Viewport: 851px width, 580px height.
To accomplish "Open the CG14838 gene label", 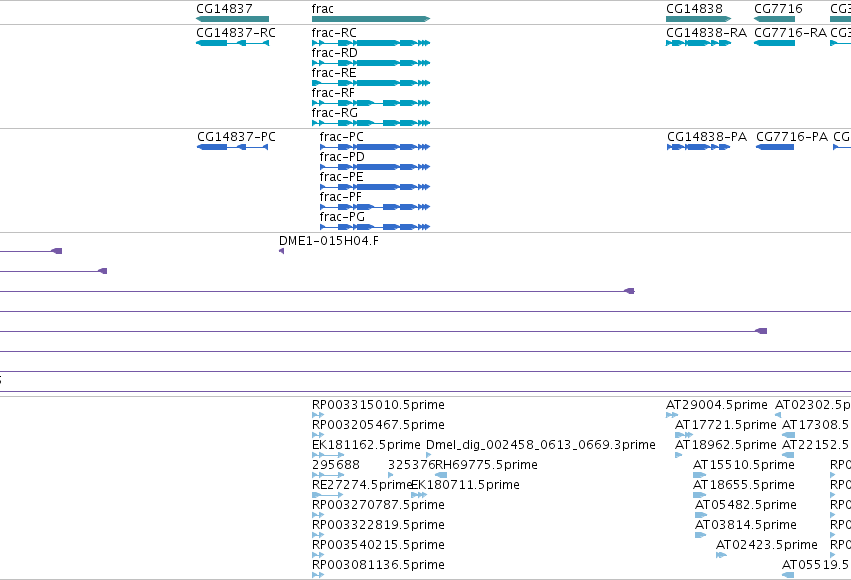I will pyautogui.click(x=694, y=9).
